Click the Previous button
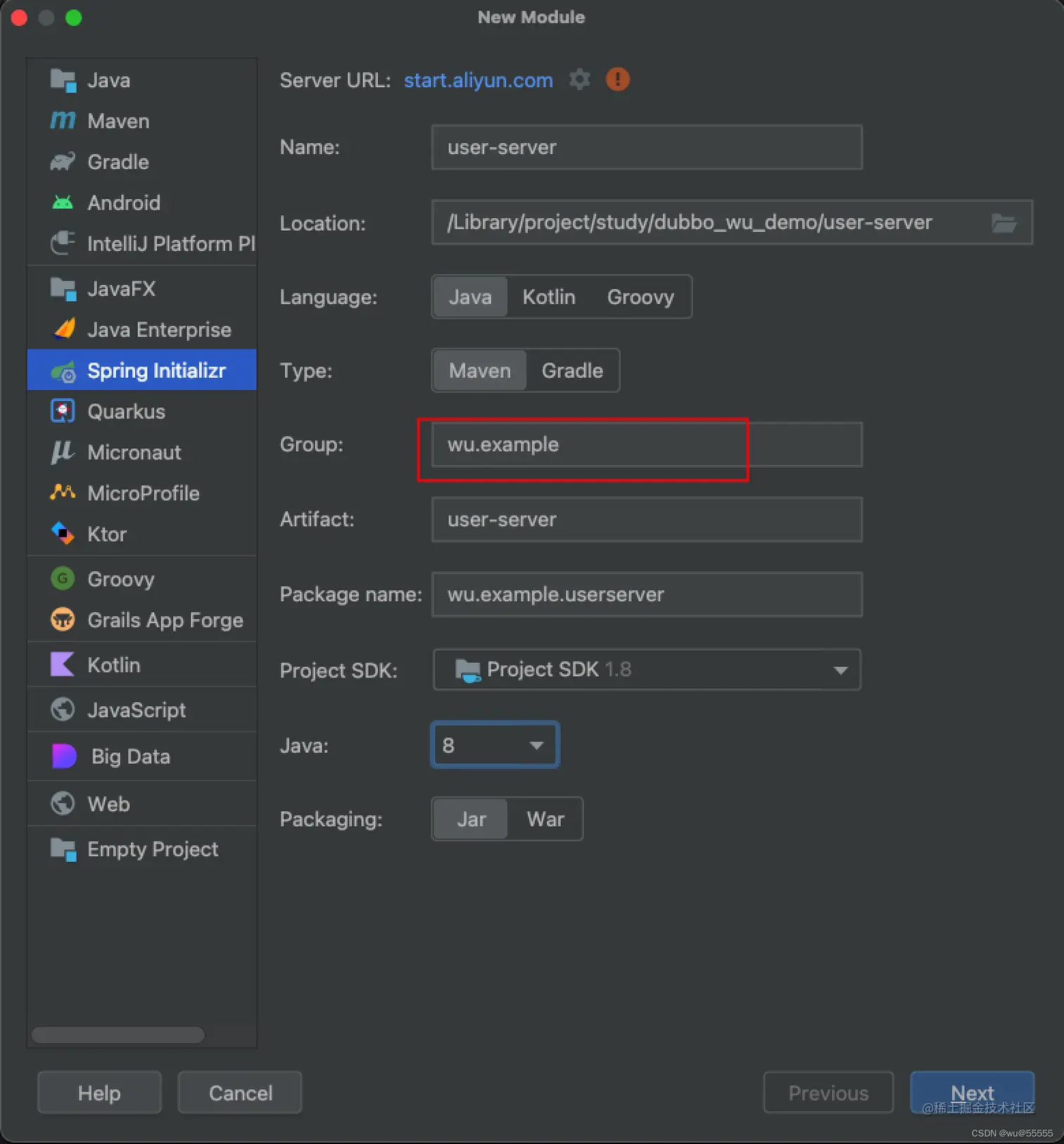 point(828,1093)
